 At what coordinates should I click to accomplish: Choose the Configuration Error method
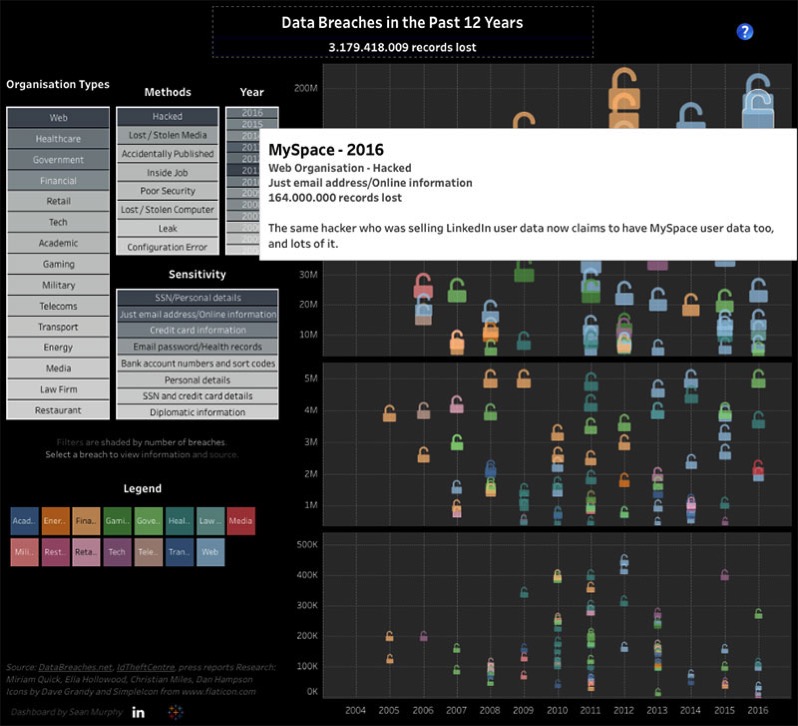tap(167, 247)
